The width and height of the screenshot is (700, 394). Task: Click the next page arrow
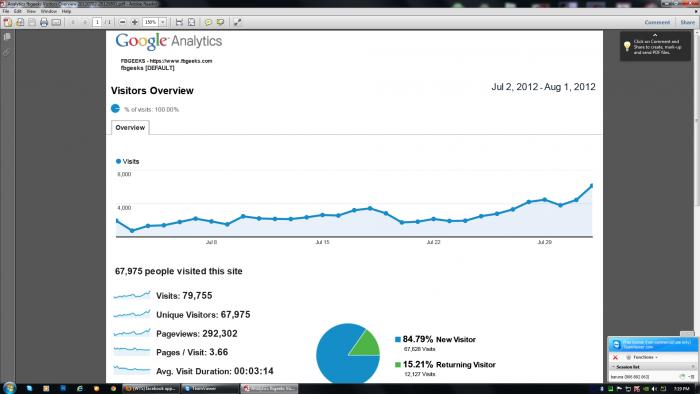[x=84, y=22]
